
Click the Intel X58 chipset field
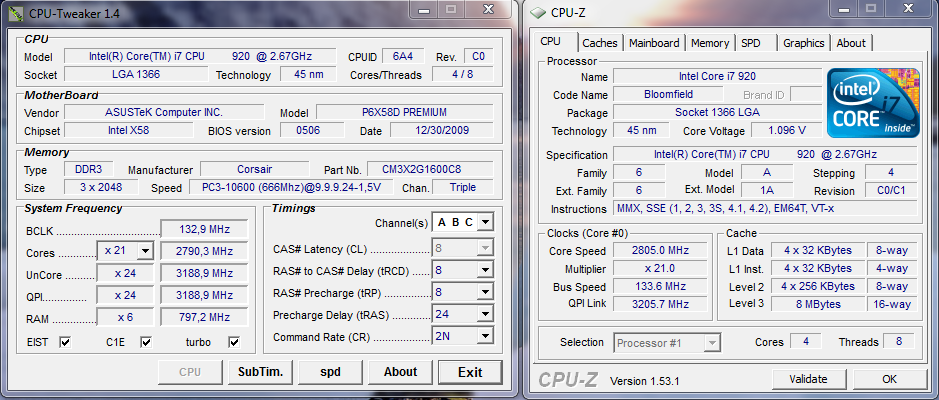click(x=128, y=130)
